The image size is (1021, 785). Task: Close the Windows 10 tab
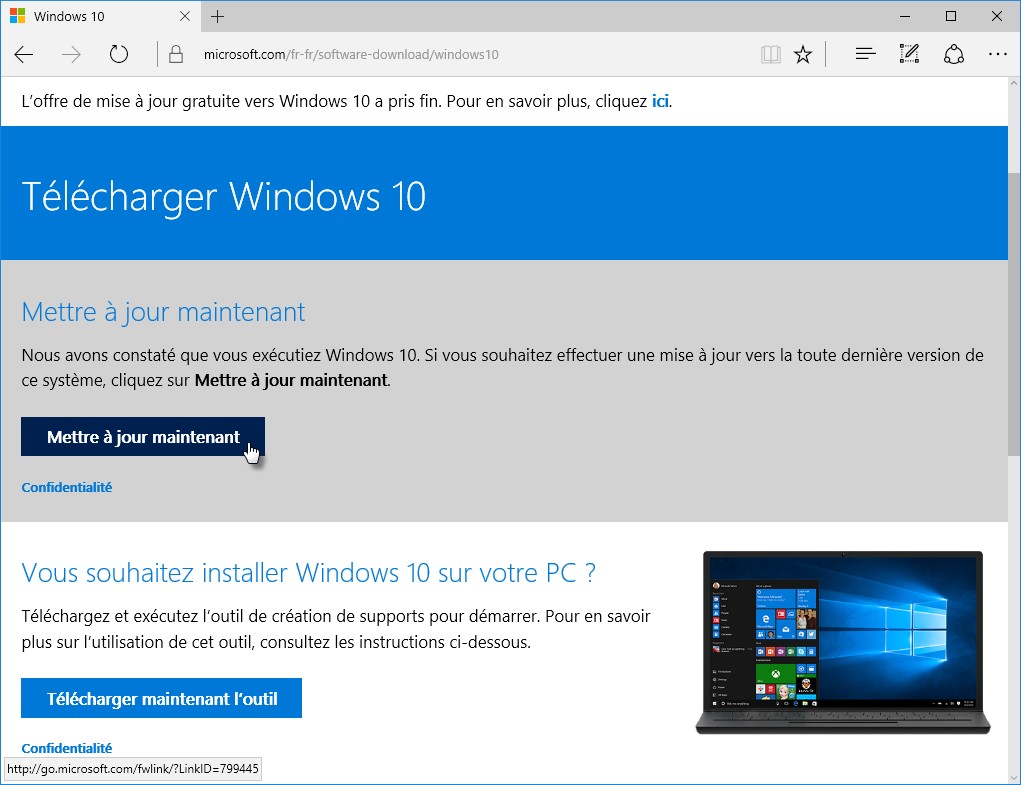[x=186, y=17]
